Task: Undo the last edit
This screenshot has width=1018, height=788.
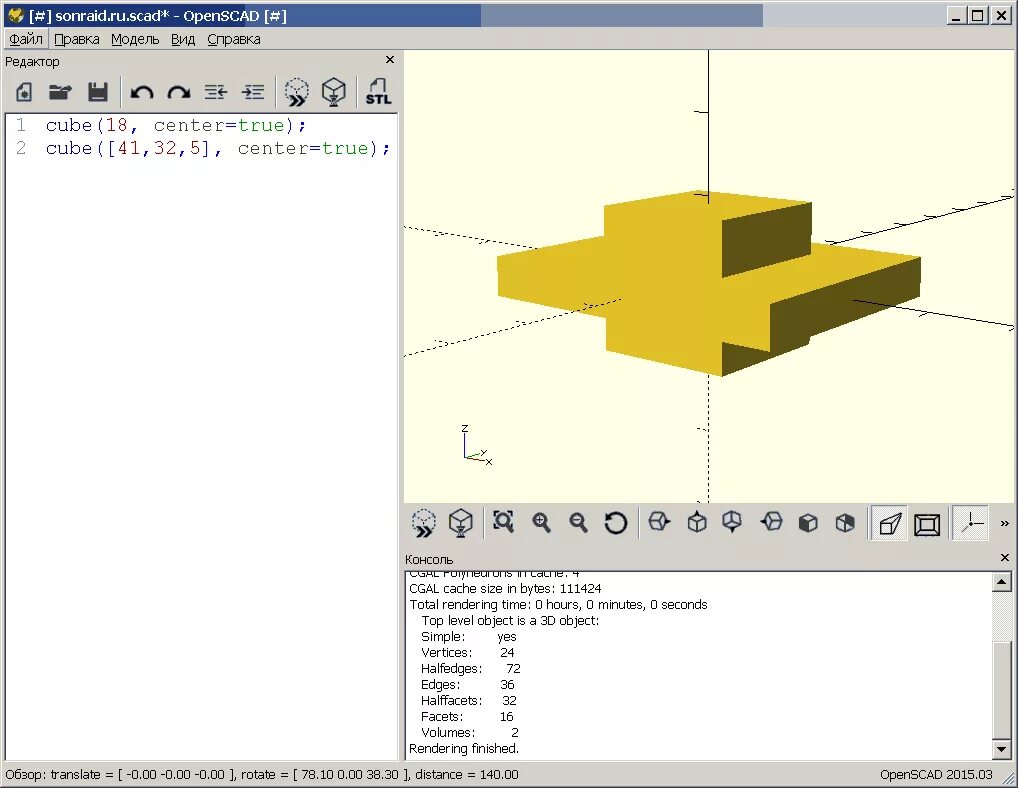Action: pos(142,92)
